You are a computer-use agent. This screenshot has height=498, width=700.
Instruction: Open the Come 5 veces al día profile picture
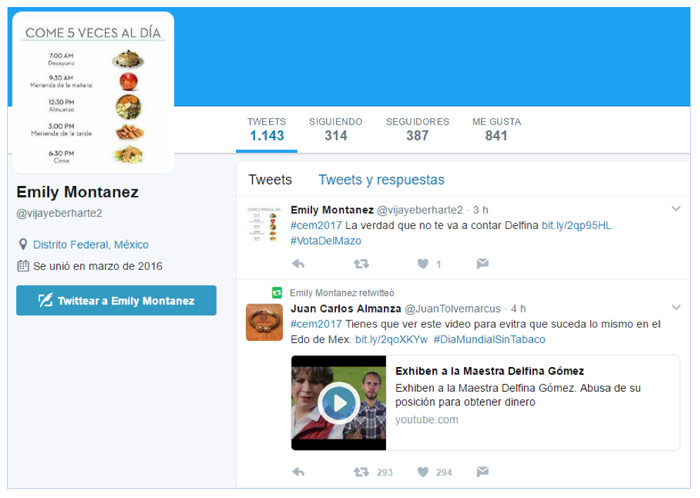click(93, 92)
